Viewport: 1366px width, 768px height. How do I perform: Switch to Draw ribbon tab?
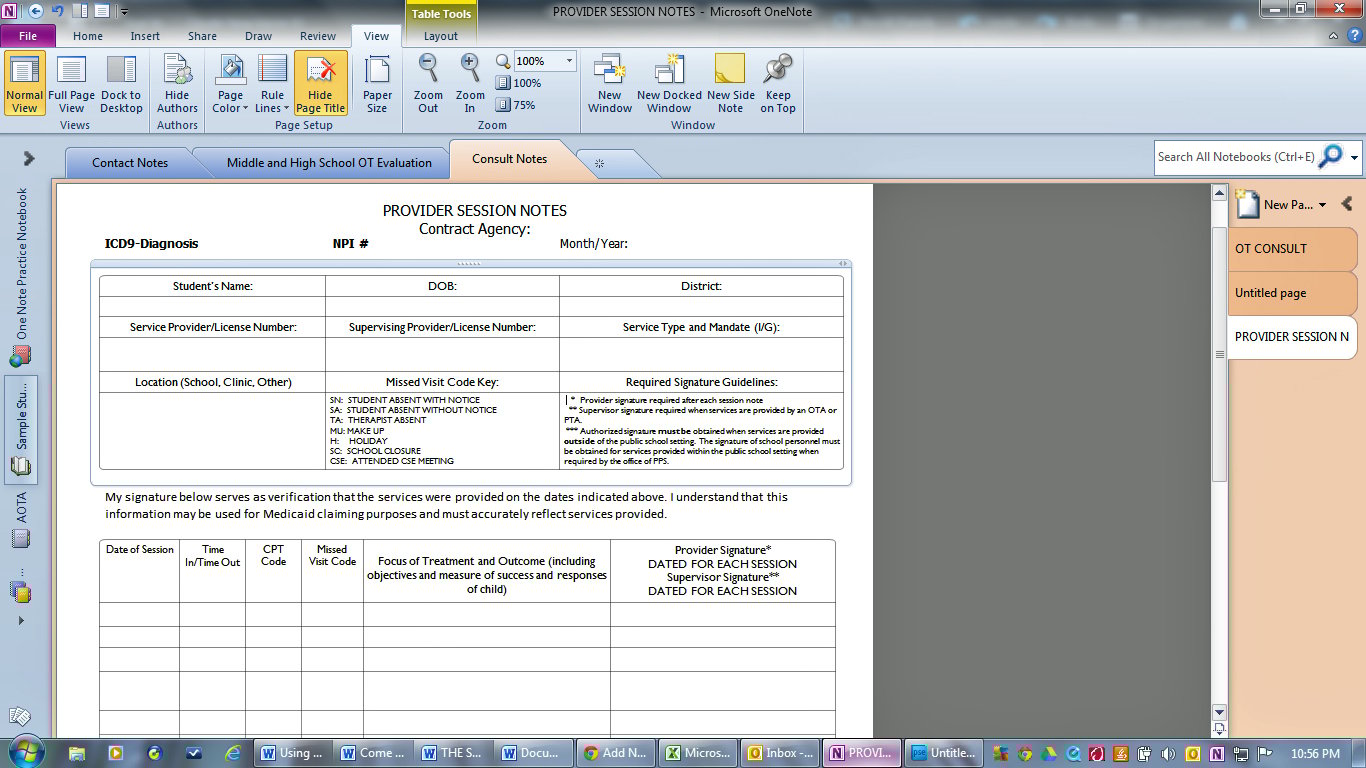pyautogui.click(x=258, y=36)
